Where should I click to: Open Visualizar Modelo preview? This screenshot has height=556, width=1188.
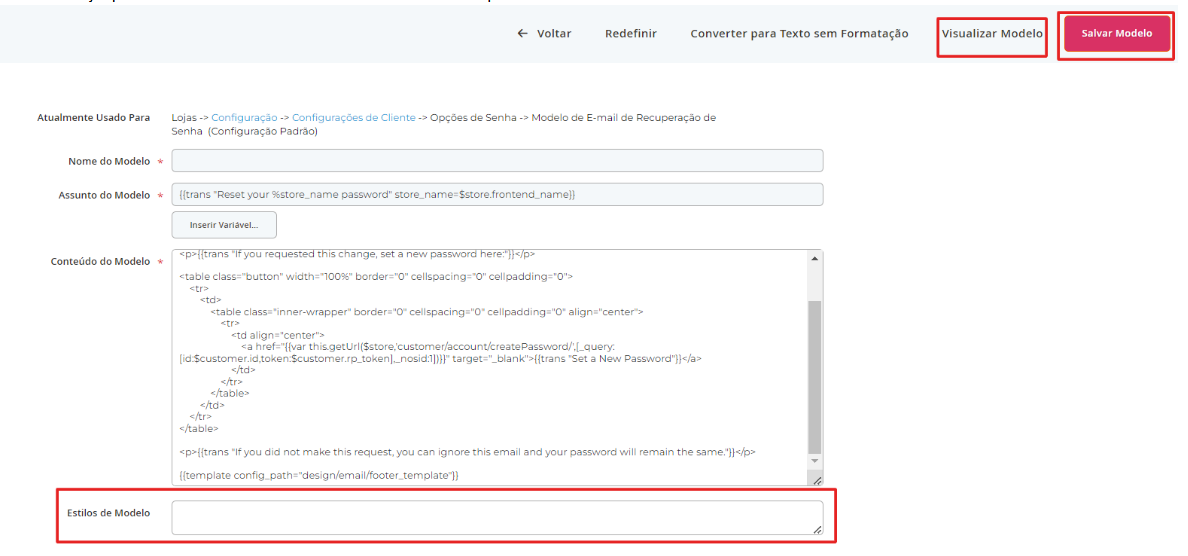[x=992, y=34]
